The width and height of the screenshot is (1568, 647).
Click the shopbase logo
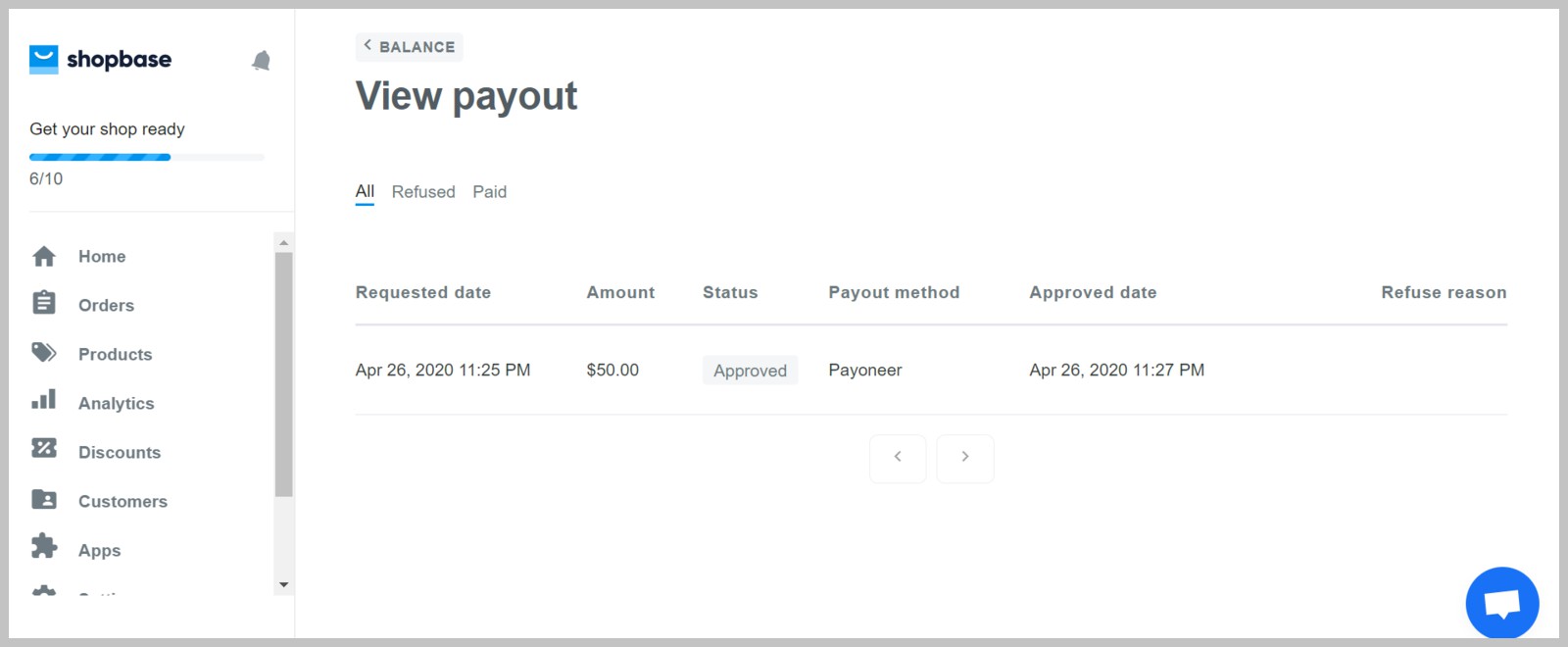(x=100, y=59)
